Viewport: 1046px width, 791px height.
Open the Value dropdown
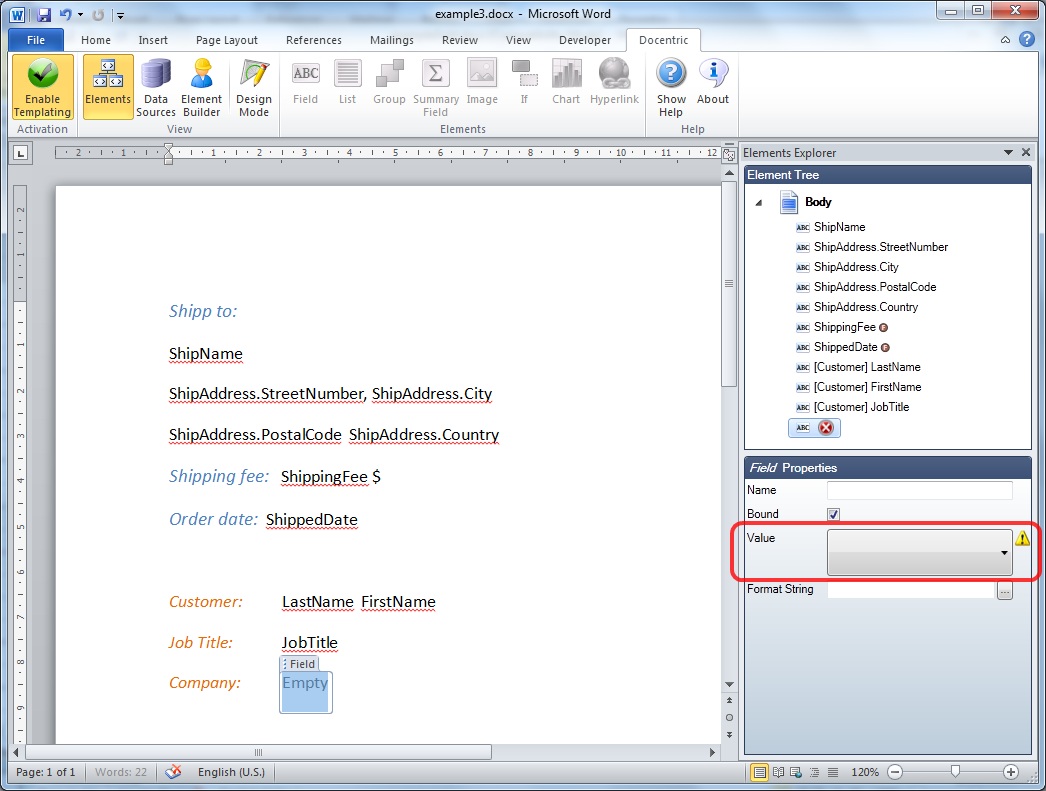coord(919,552)
